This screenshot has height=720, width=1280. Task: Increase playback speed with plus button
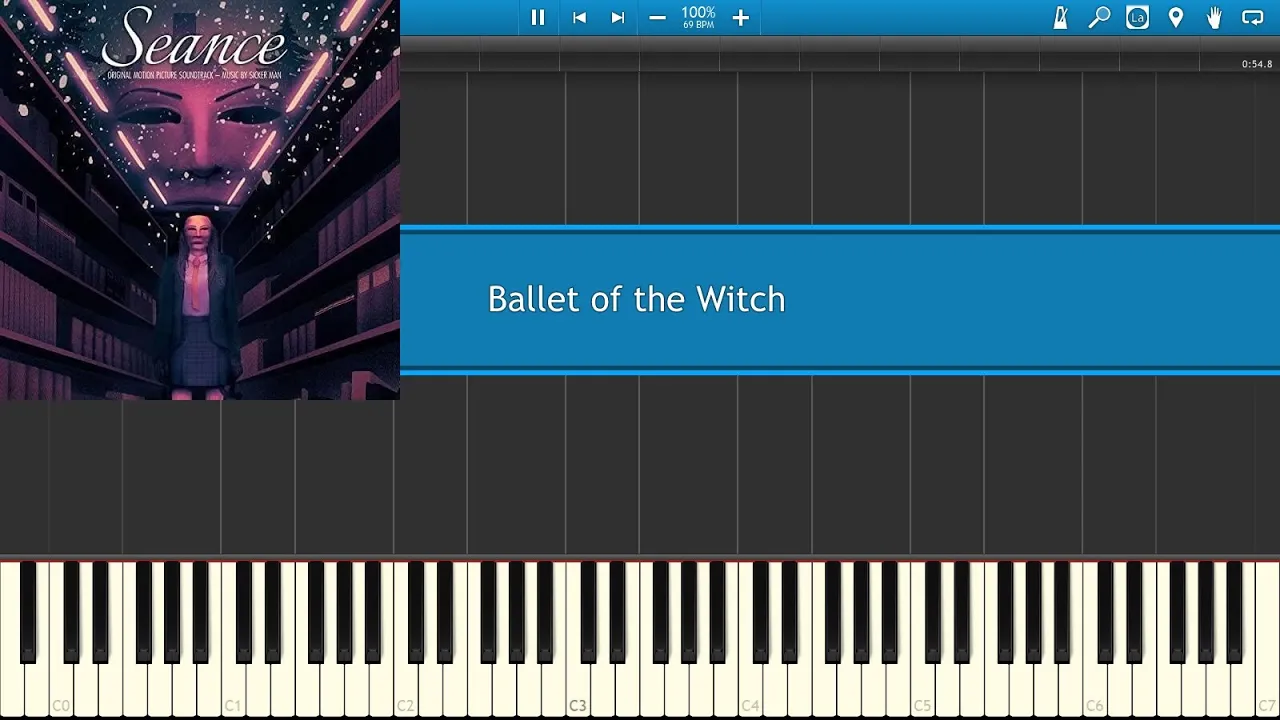[740, 17]
